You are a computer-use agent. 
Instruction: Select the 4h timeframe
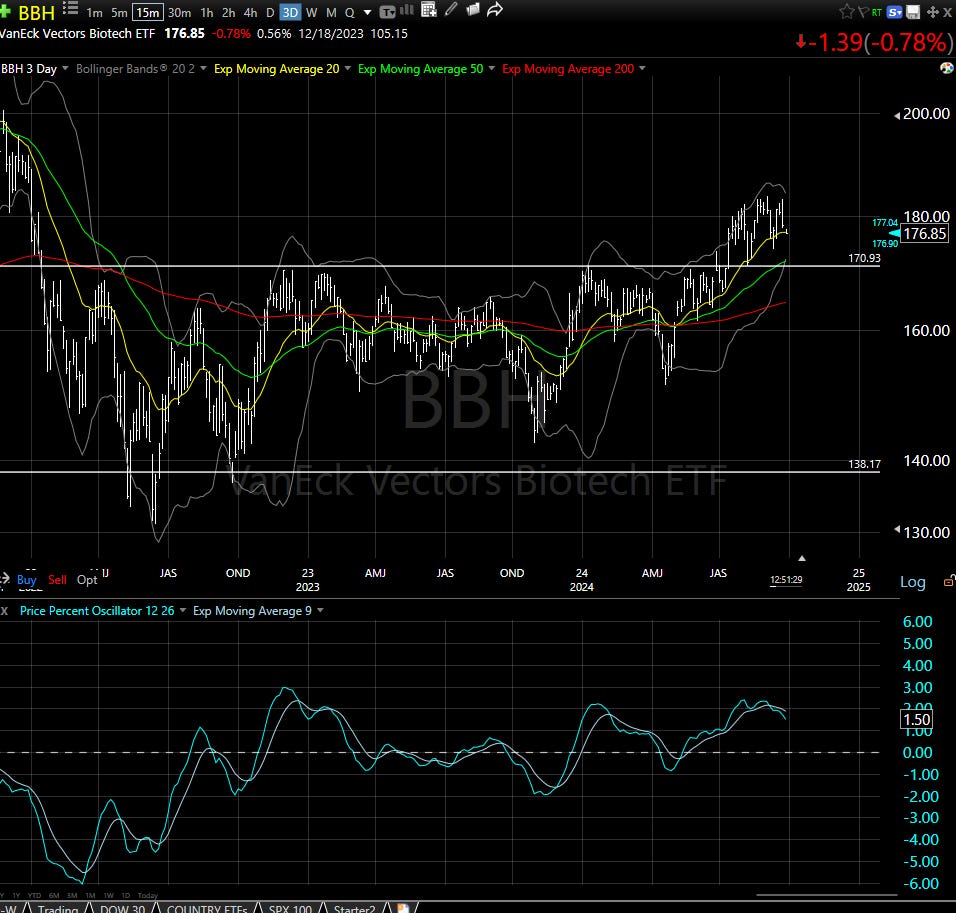point(251,12)
